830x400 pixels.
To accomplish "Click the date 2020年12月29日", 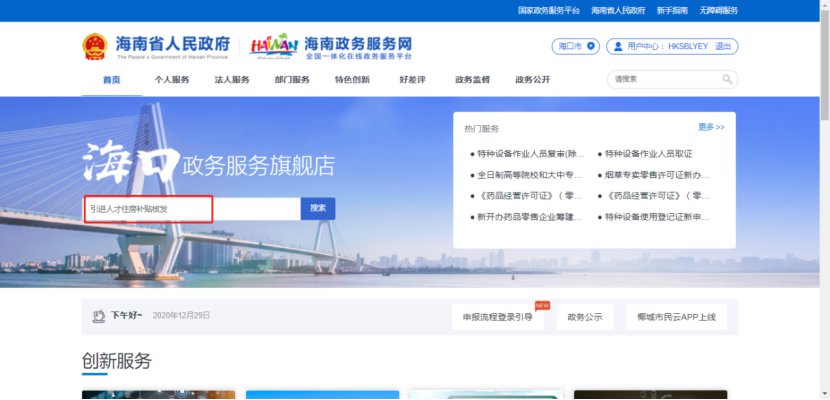I will tap(182, 315).
